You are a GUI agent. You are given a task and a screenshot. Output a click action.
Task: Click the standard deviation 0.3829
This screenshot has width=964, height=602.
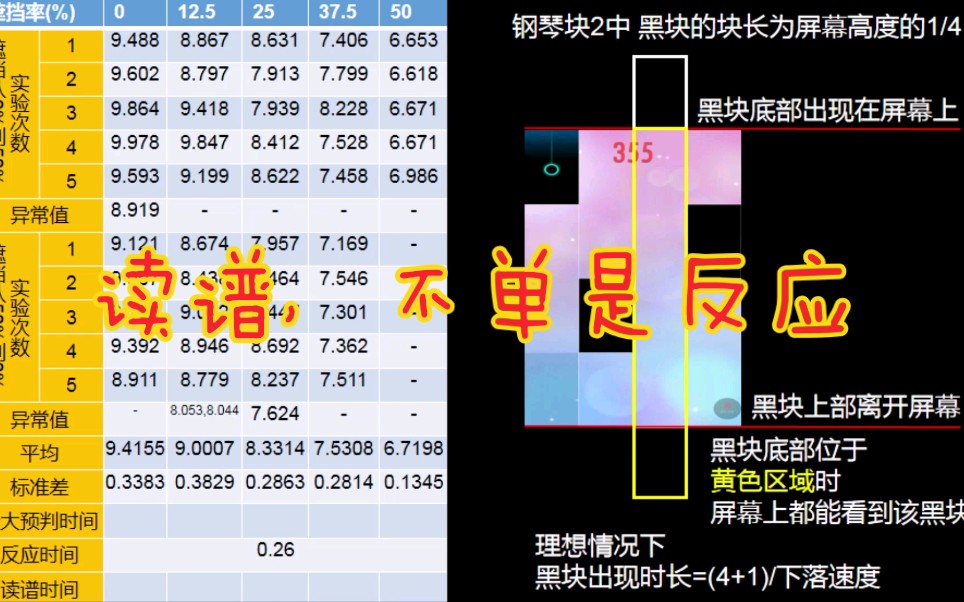tap(204, 483)
